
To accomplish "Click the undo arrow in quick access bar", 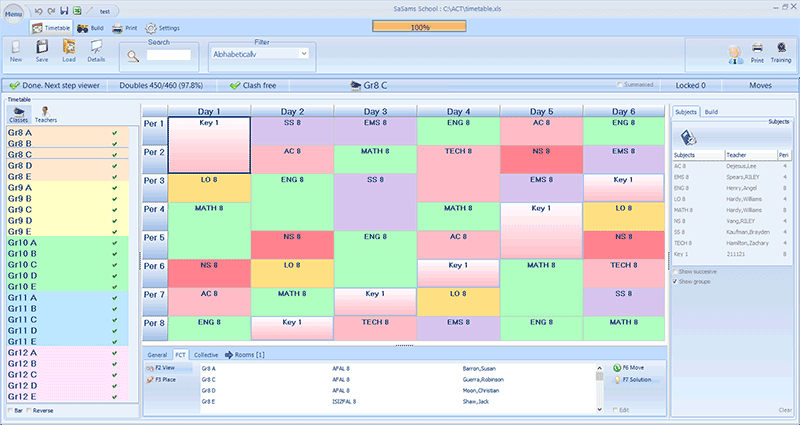I will 39,11.
